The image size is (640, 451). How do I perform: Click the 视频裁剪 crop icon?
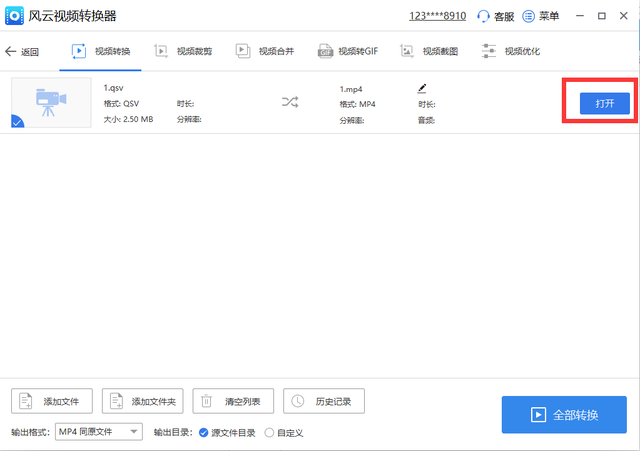(x=161, y=51)
